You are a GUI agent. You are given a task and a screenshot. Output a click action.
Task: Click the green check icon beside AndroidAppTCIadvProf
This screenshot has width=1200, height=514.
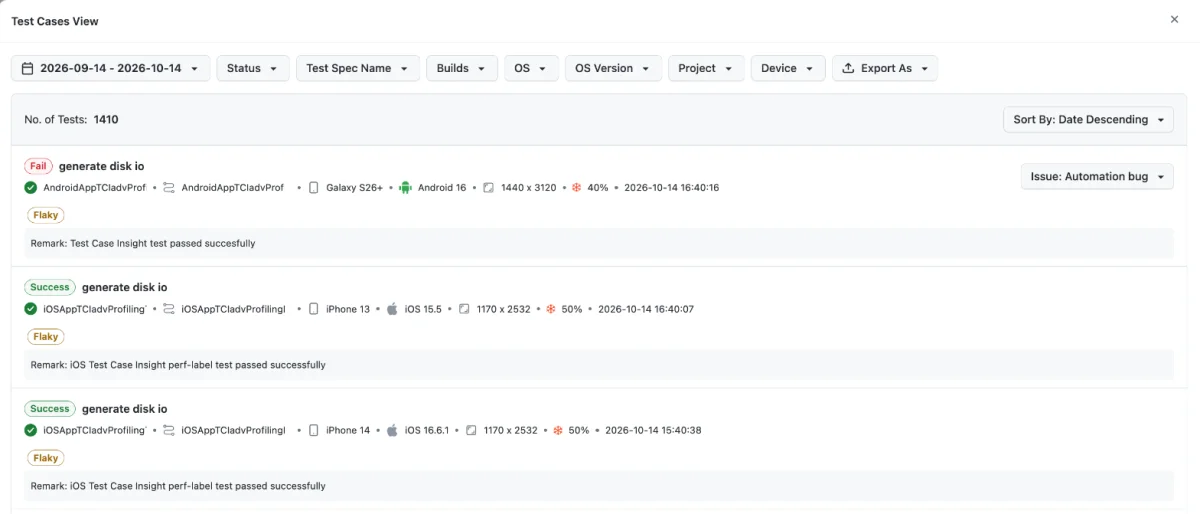pos(31,188)
